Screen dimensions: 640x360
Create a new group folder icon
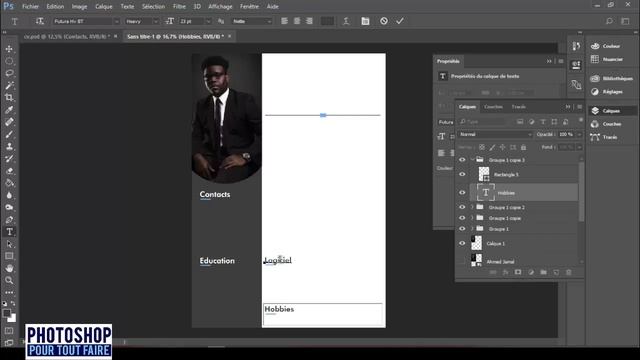click(543, 272)
